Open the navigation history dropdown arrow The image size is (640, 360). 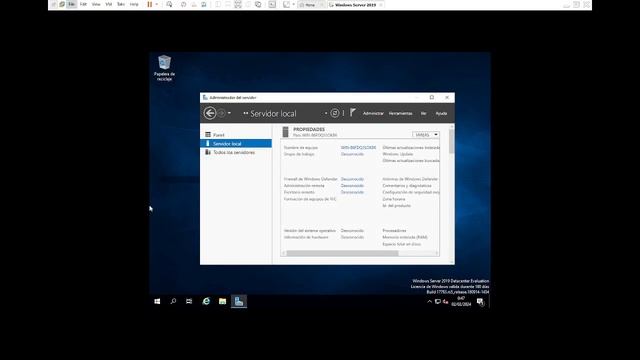pos(229,113)
